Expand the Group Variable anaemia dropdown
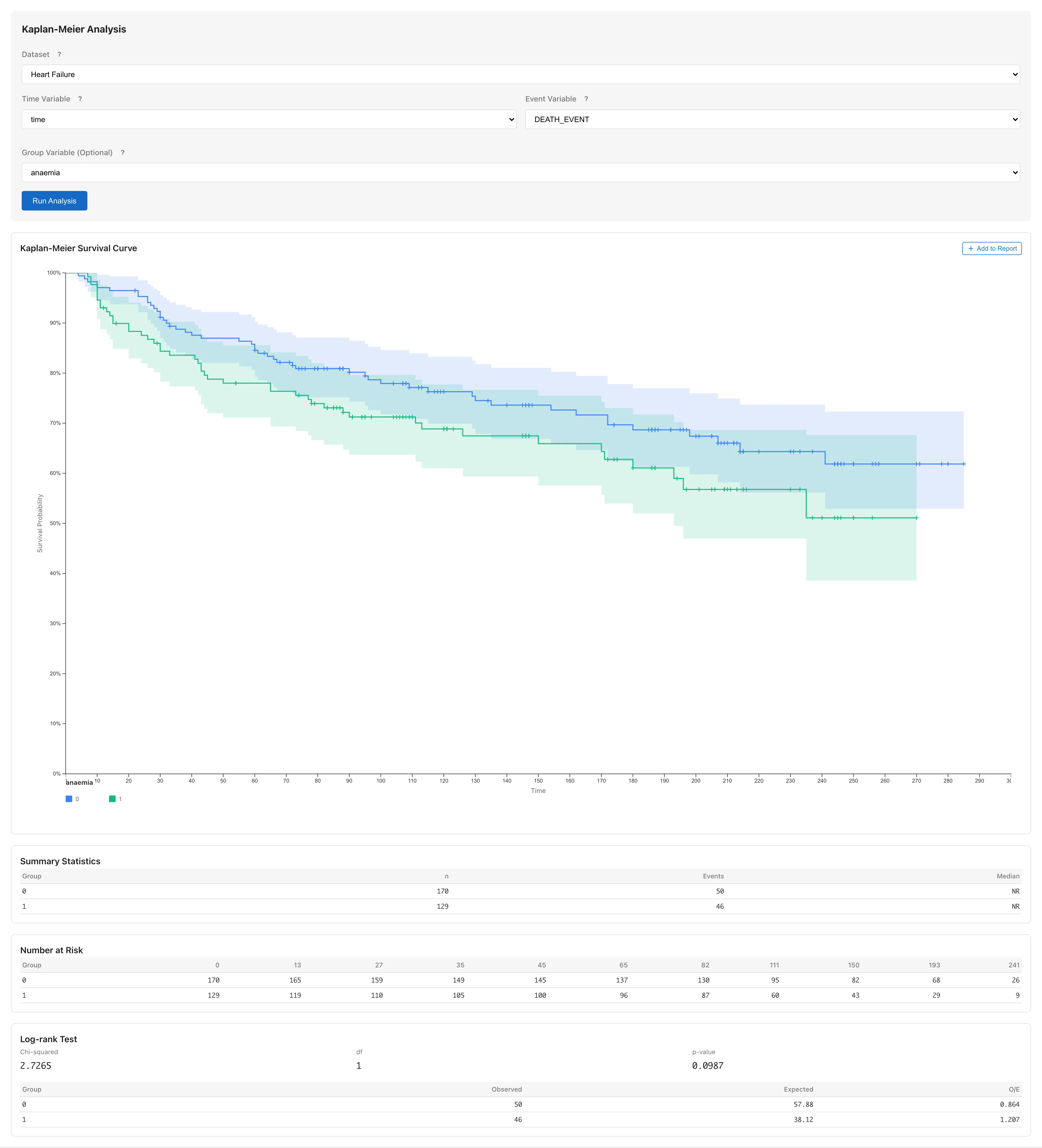 pyautogui.click(x=520, y=173)
